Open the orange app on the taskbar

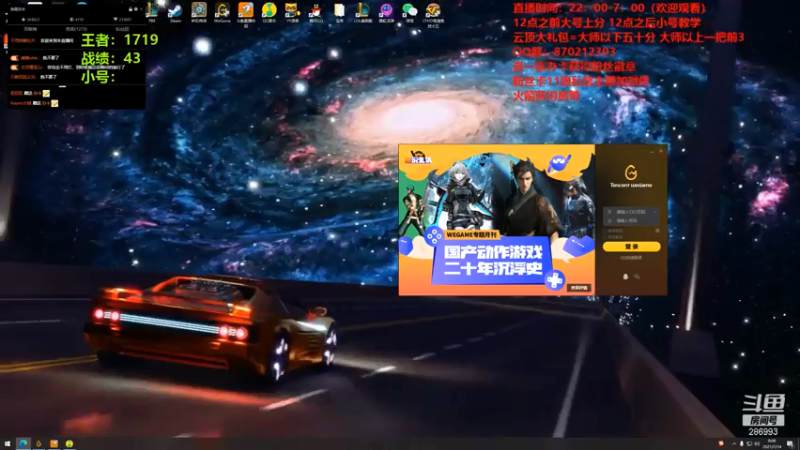[x=54, y=444]
